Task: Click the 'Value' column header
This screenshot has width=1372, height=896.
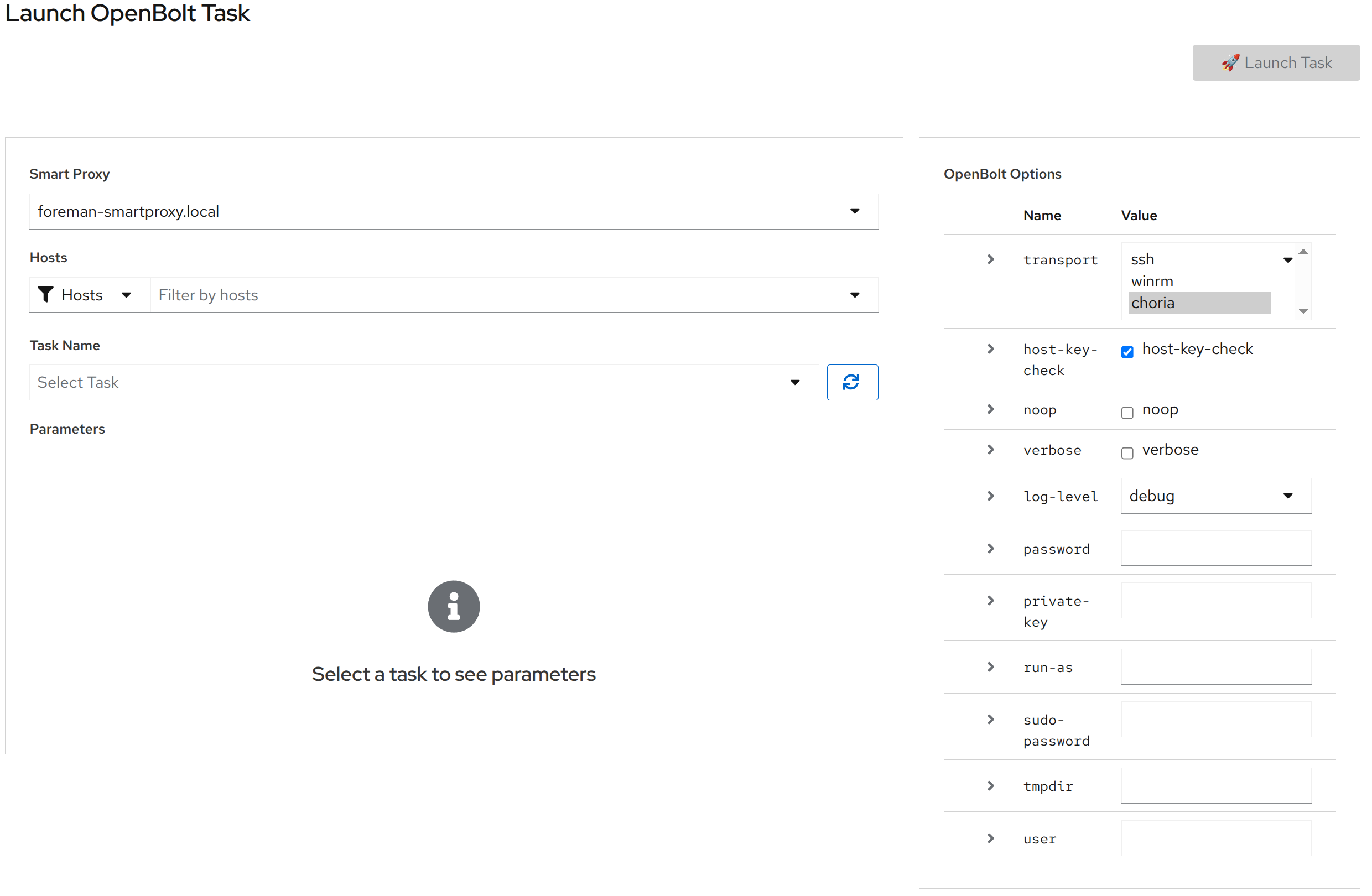Action: (1139, 216)
